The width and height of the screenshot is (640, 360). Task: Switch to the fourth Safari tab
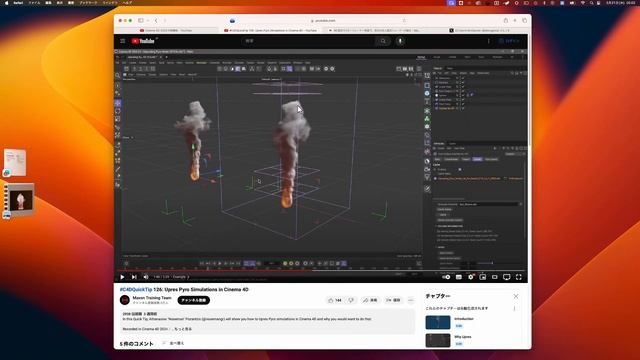coord(479,30)
